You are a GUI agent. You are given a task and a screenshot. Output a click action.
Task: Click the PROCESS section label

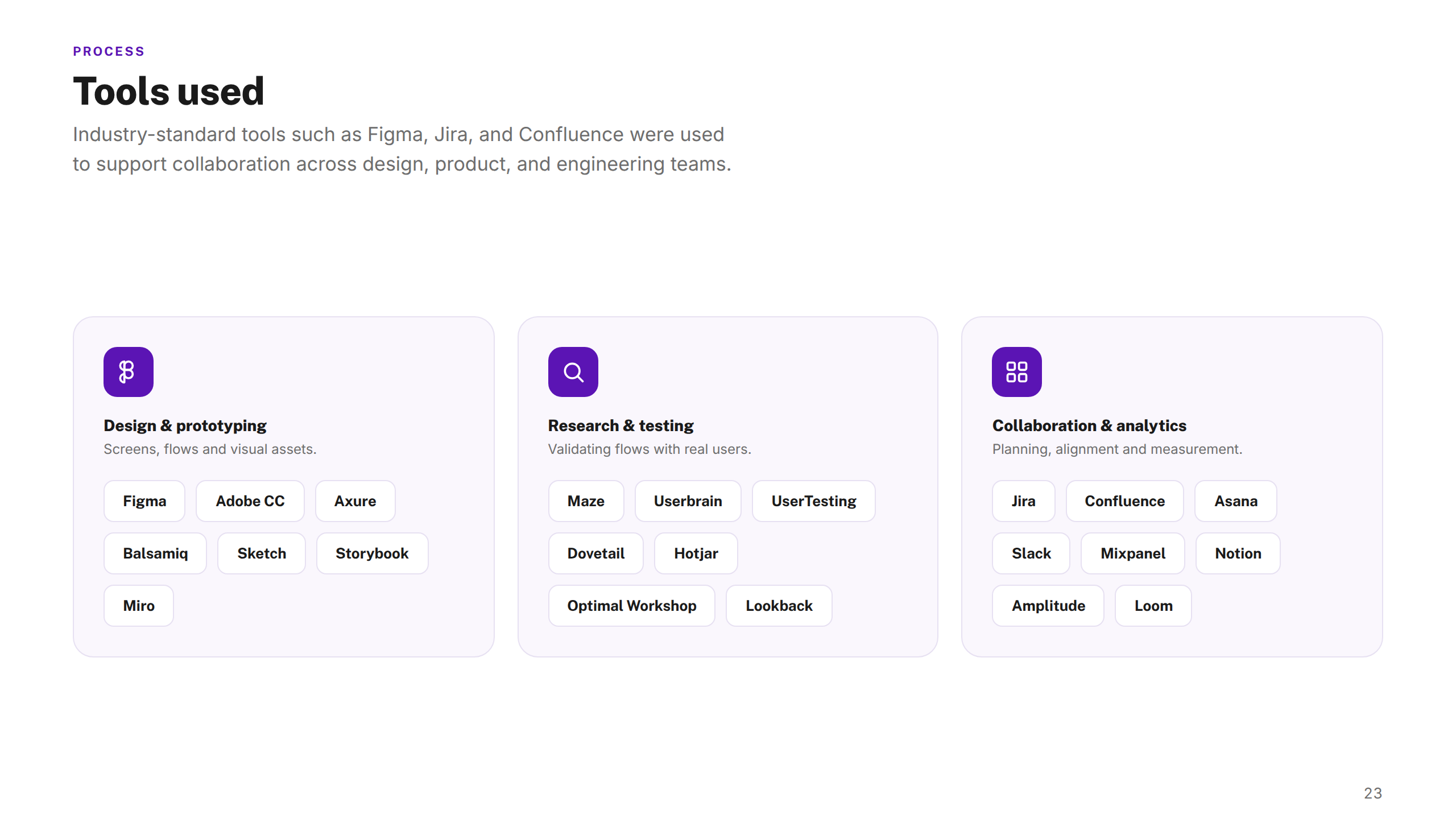coord(109,51)
